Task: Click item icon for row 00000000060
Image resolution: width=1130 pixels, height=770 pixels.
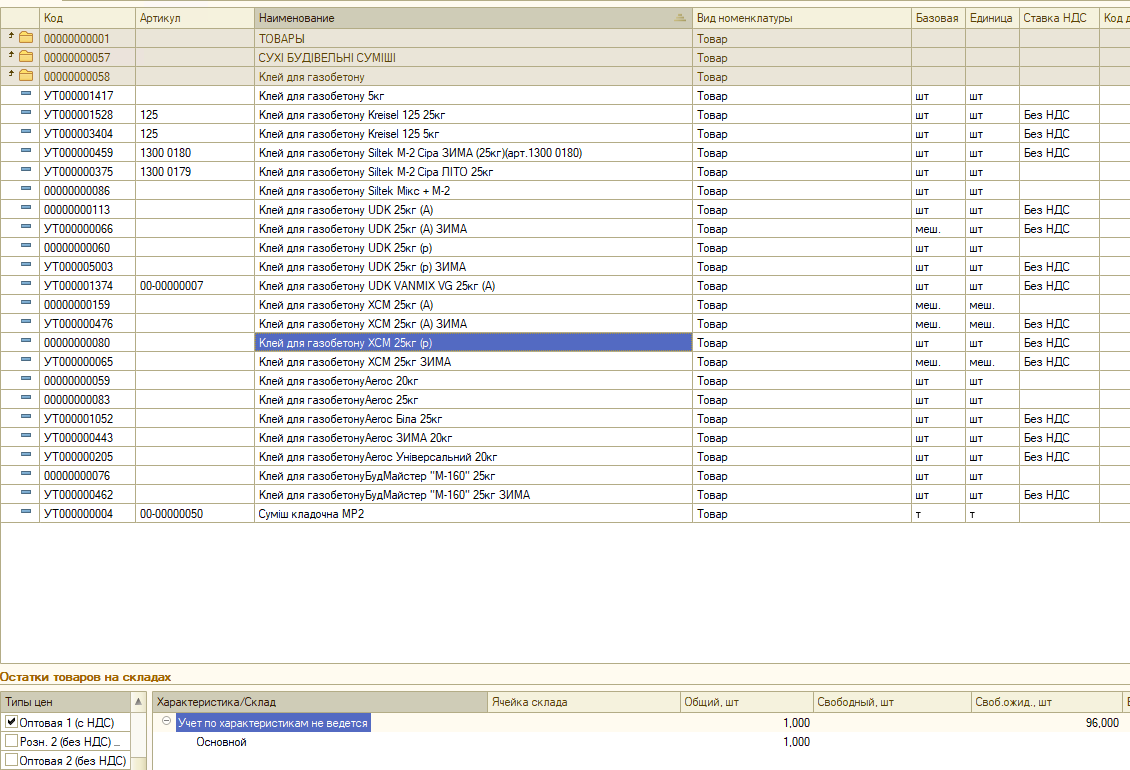Action: tap(26, 246)
